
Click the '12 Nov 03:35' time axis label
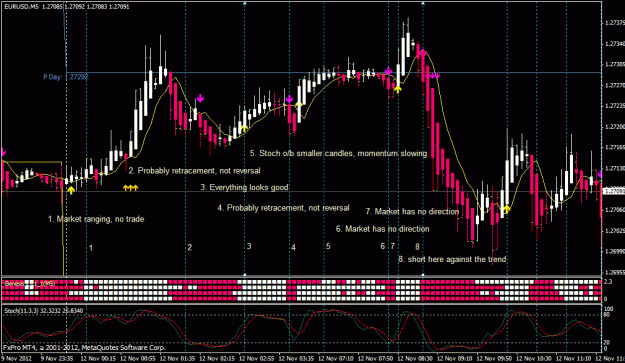296,358
